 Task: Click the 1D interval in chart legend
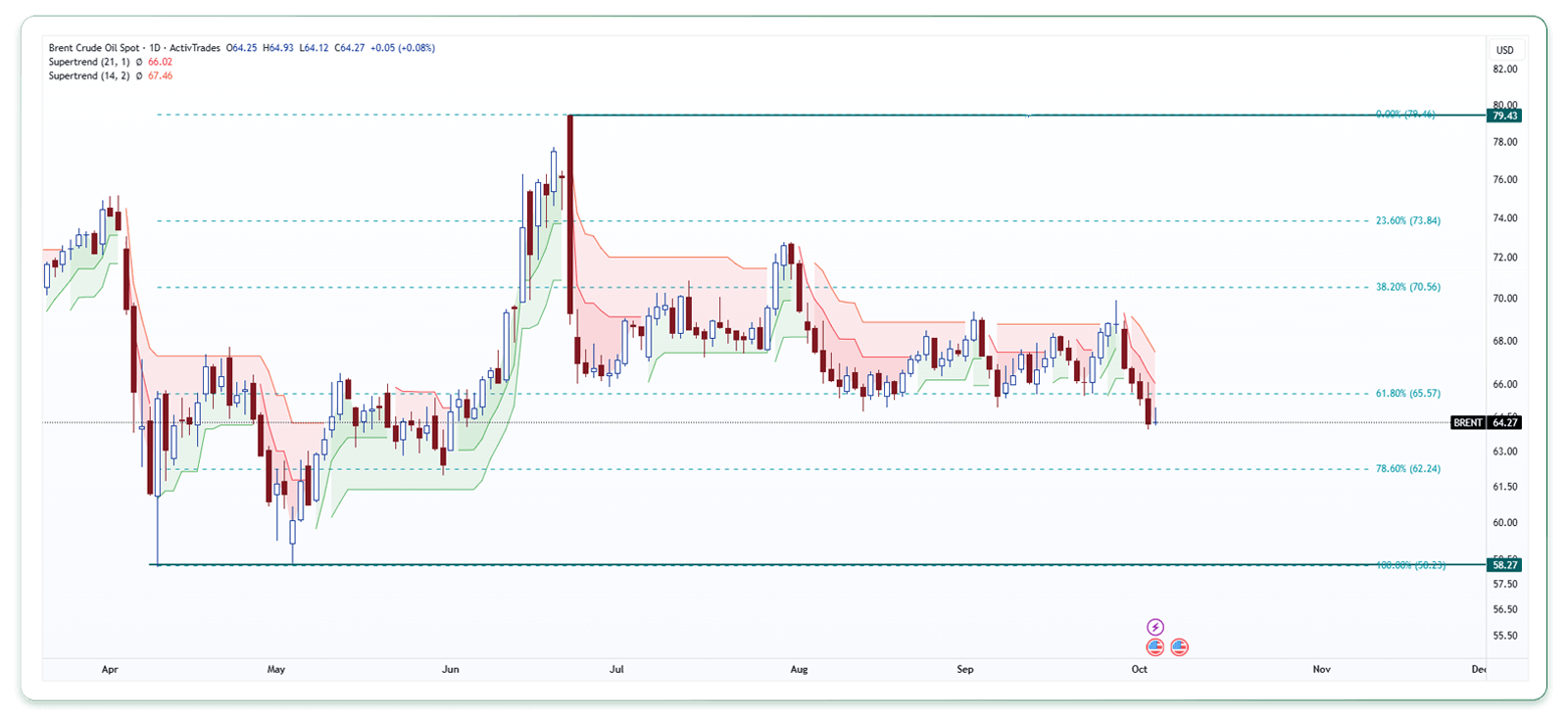[x=155, y=48]
